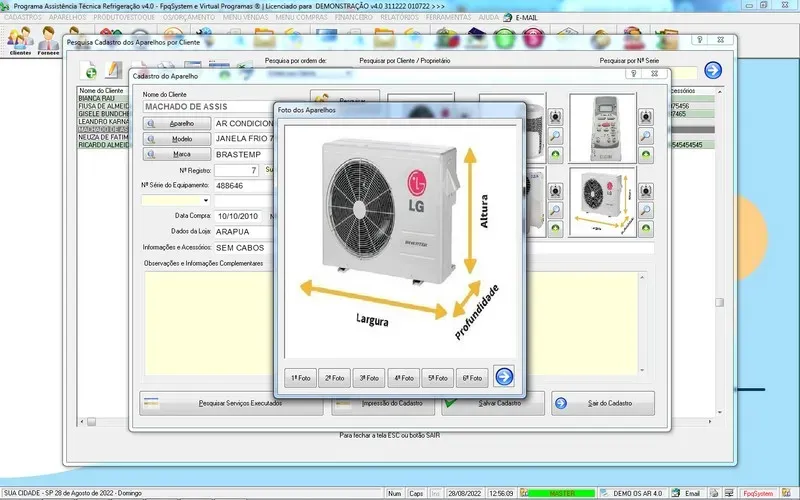Click magnifier icon right of remote control thumbnail
The image size is (800, 500).
tap(646, 135)
